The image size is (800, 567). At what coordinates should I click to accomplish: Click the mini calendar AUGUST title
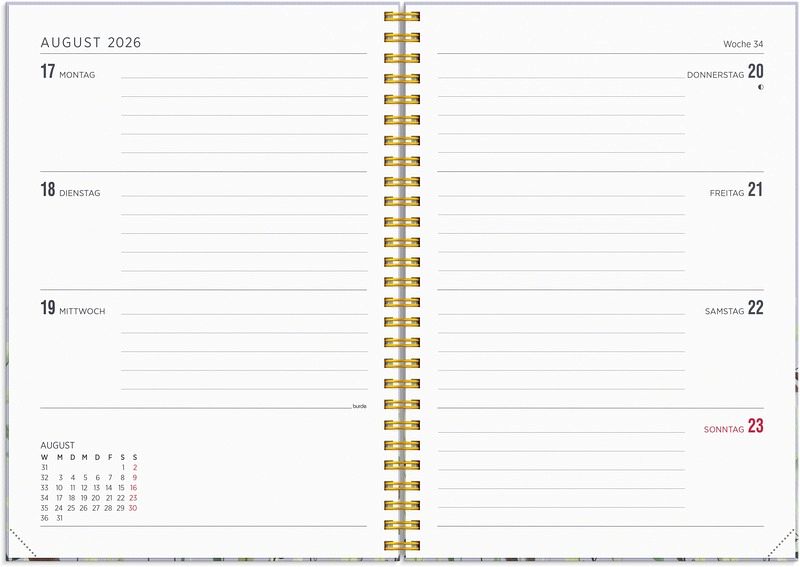pyautogui.click(x=57, y=445)
